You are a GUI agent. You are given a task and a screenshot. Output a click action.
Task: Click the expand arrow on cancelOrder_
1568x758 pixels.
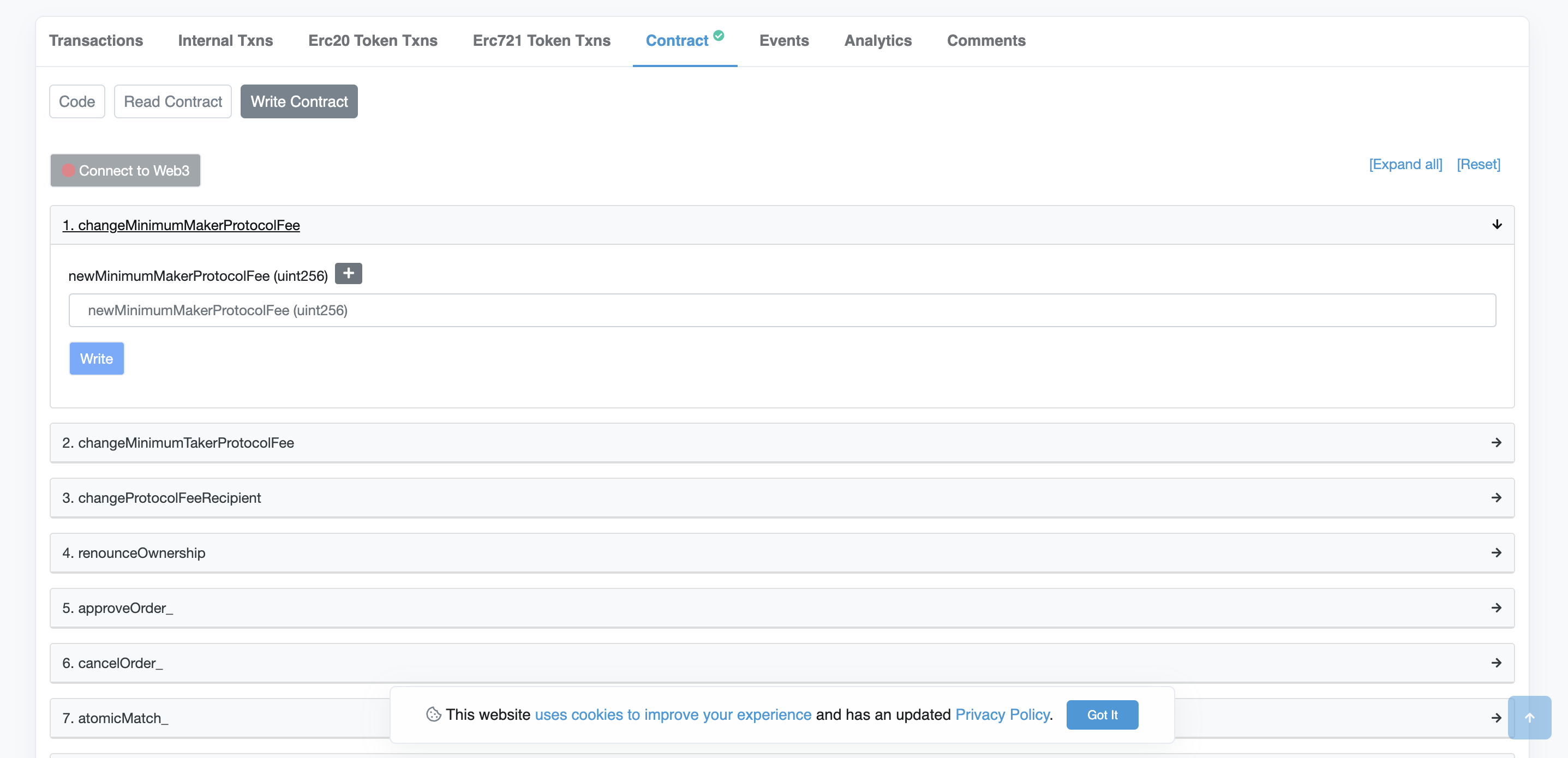(x=1497, y=663)
